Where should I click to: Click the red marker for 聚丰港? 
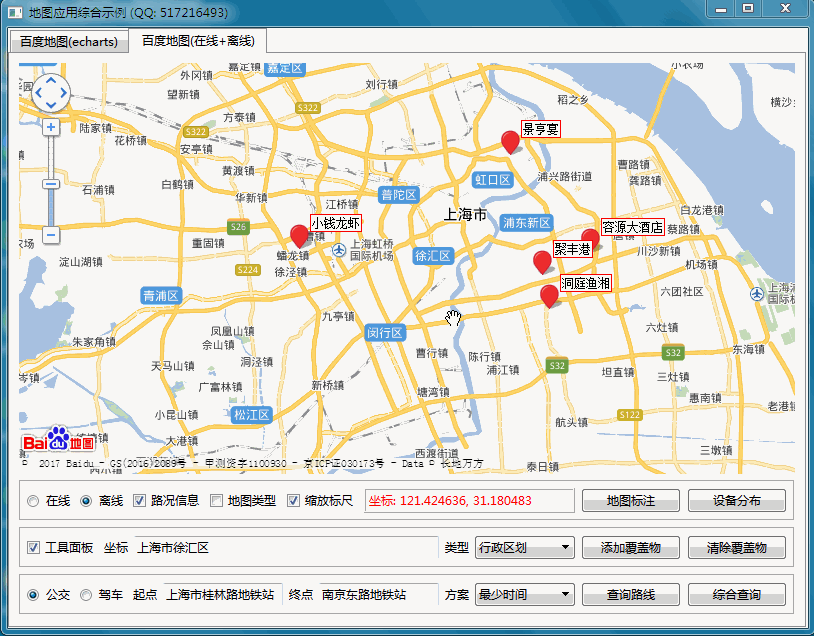click(542, 262)
